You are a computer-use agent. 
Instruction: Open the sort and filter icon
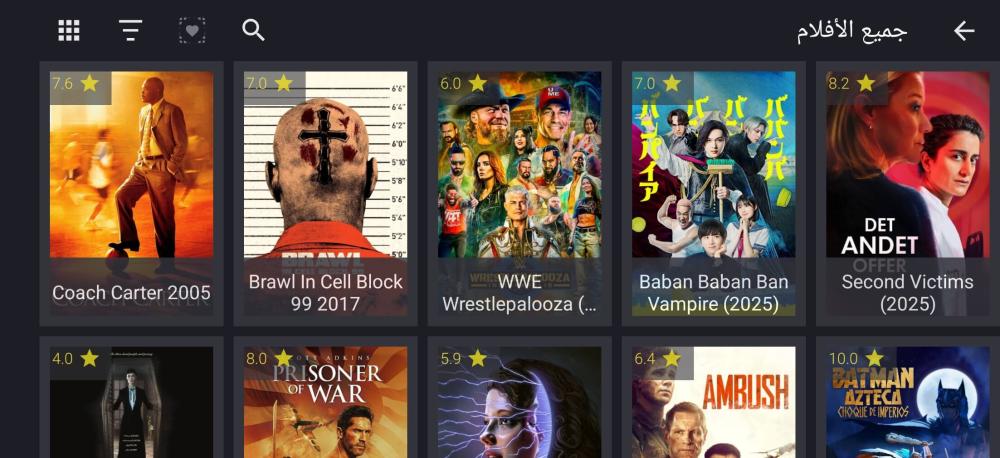coord(130,31)
